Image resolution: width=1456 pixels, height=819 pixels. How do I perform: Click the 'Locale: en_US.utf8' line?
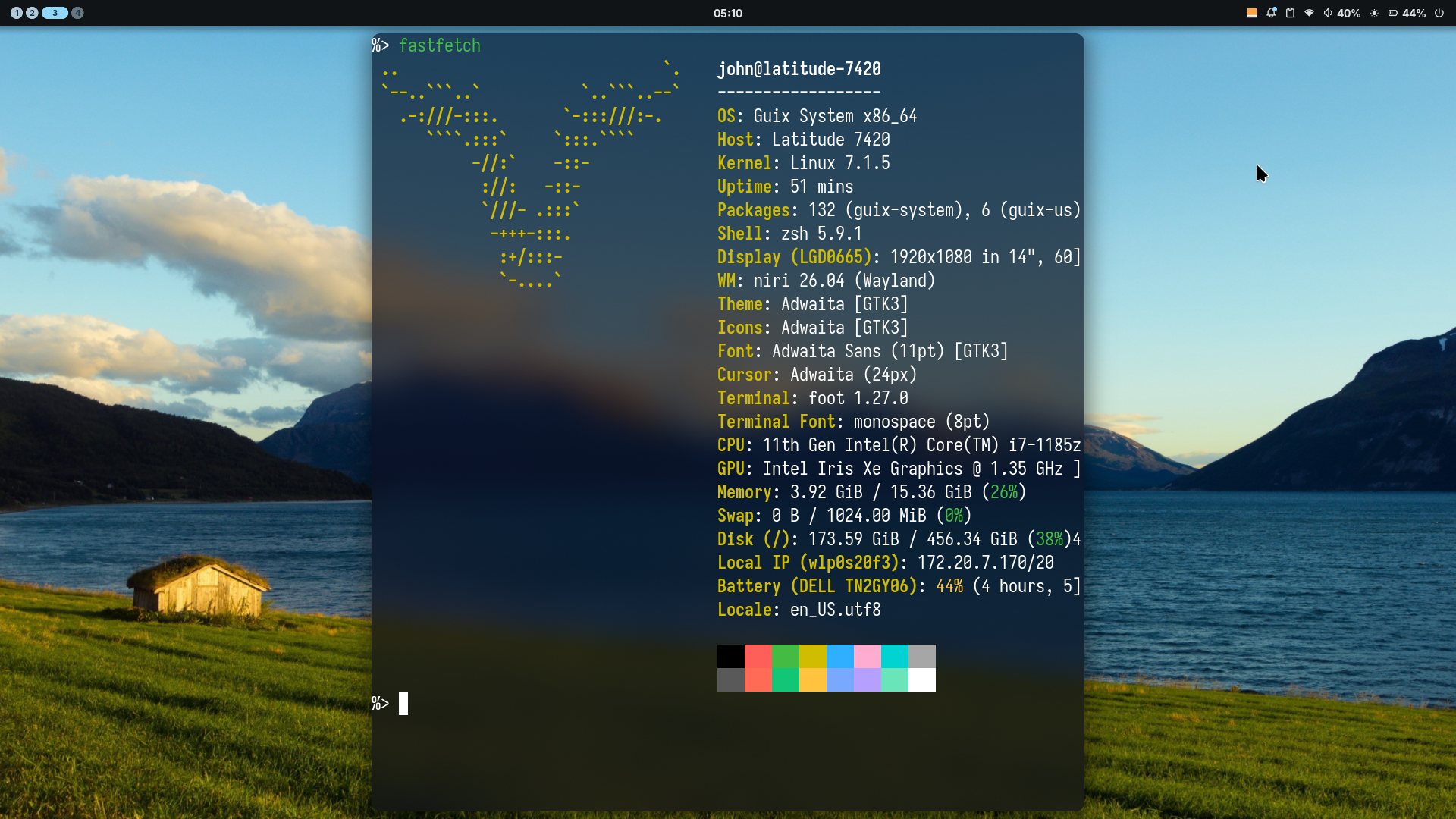click(x=799, y=610)
